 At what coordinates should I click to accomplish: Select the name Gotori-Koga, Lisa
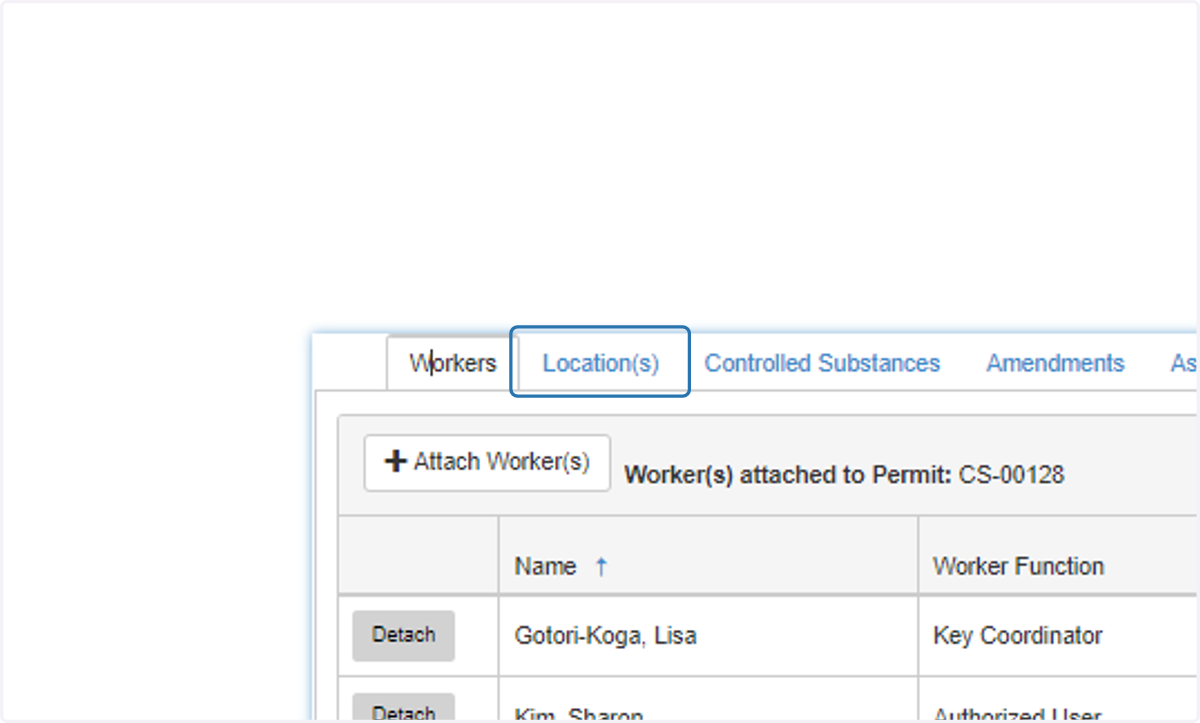(605, 635)
